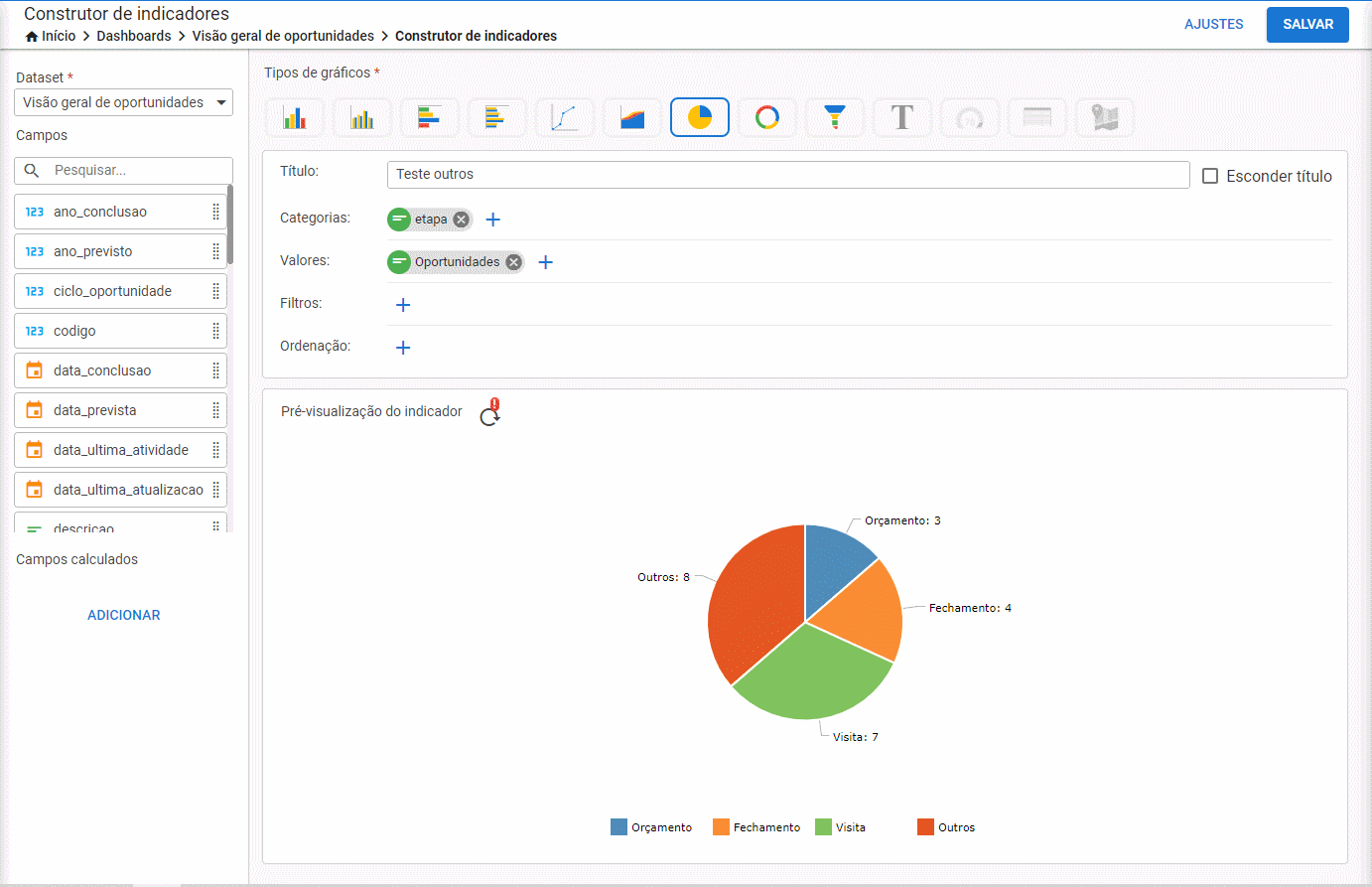The height and width of the screenshot is (887, 1372).
Task: Toggle the Esconder título checkbox
Action: [1210, 176]
